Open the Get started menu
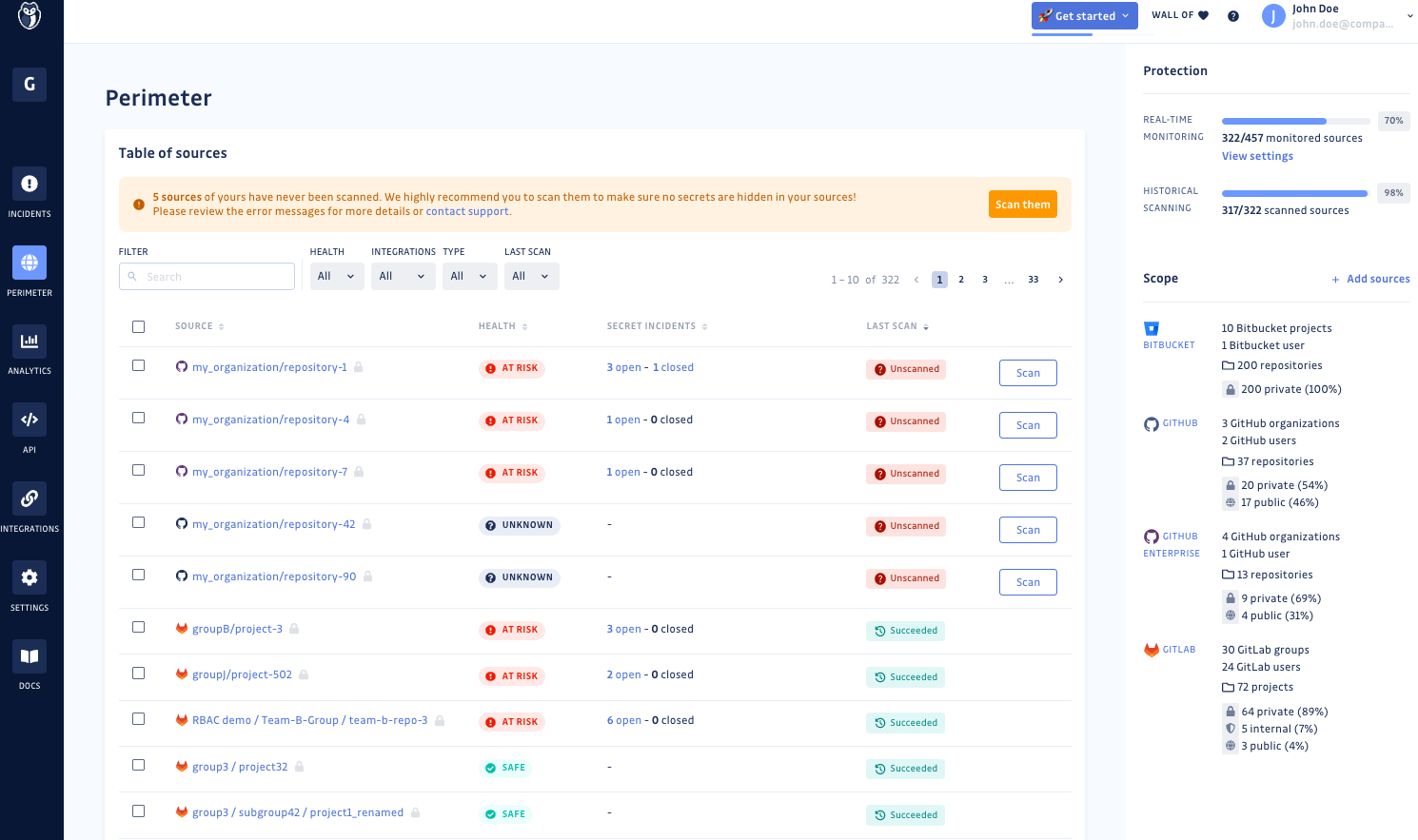The height and width of the screenshot is (840, 1418). pos(1084,15)
